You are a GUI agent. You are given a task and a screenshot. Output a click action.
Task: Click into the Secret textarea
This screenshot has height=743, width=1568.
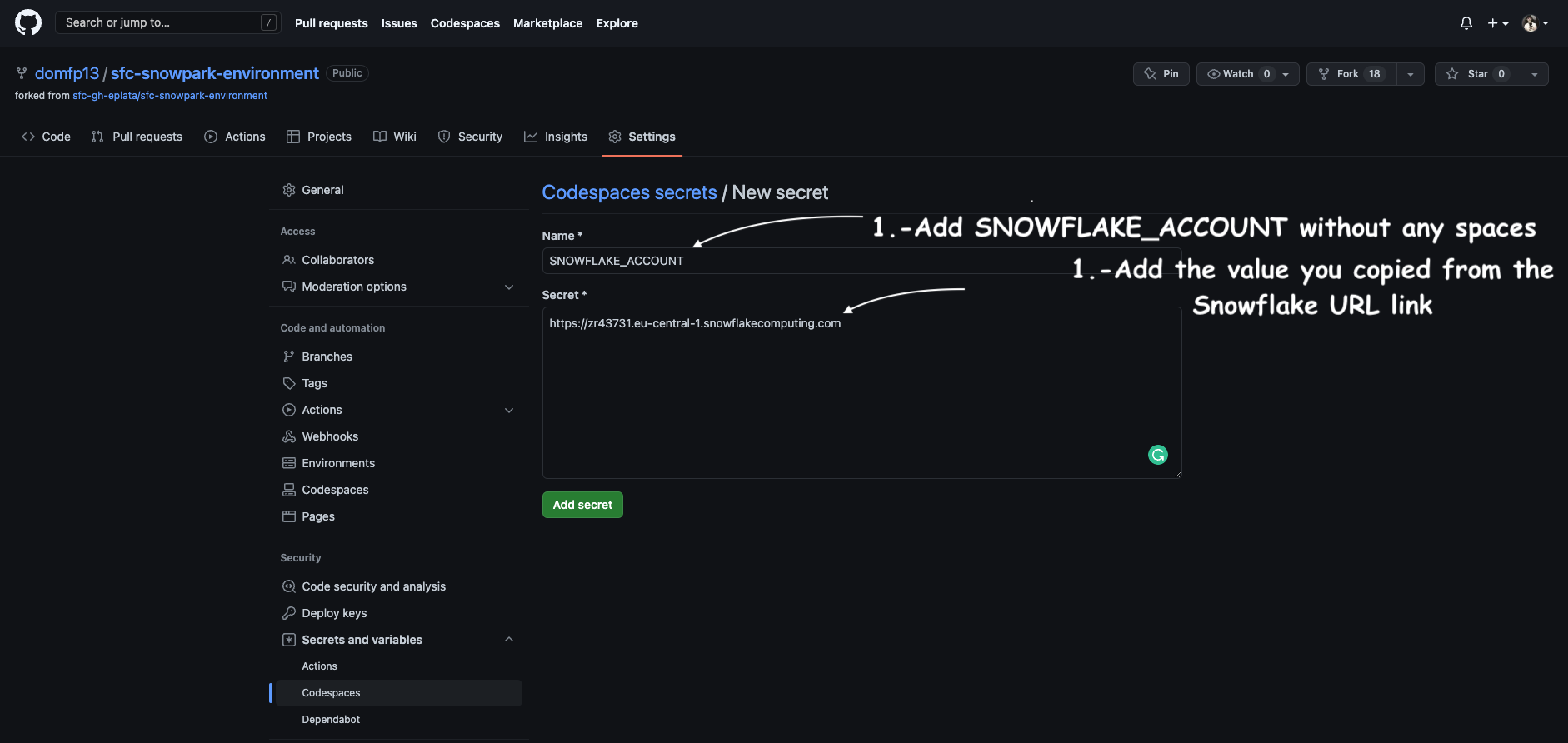coord(861,392)
